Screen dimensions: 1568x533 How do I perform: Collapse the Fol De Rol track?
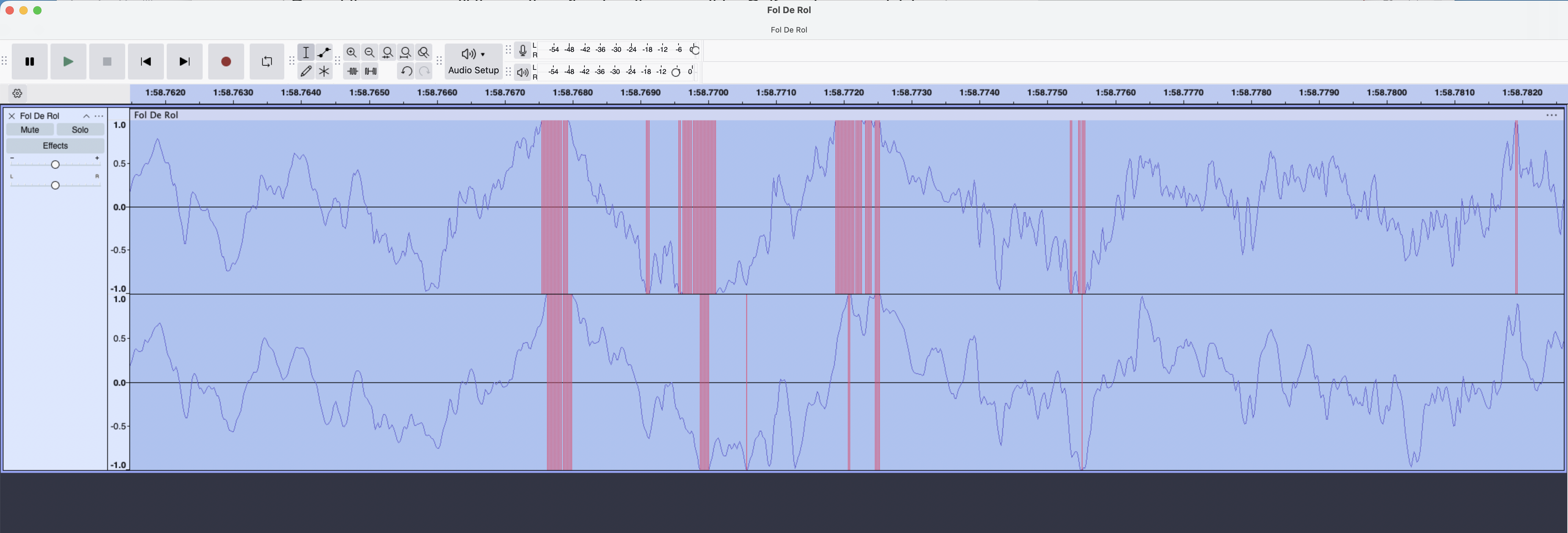[86, 115]
